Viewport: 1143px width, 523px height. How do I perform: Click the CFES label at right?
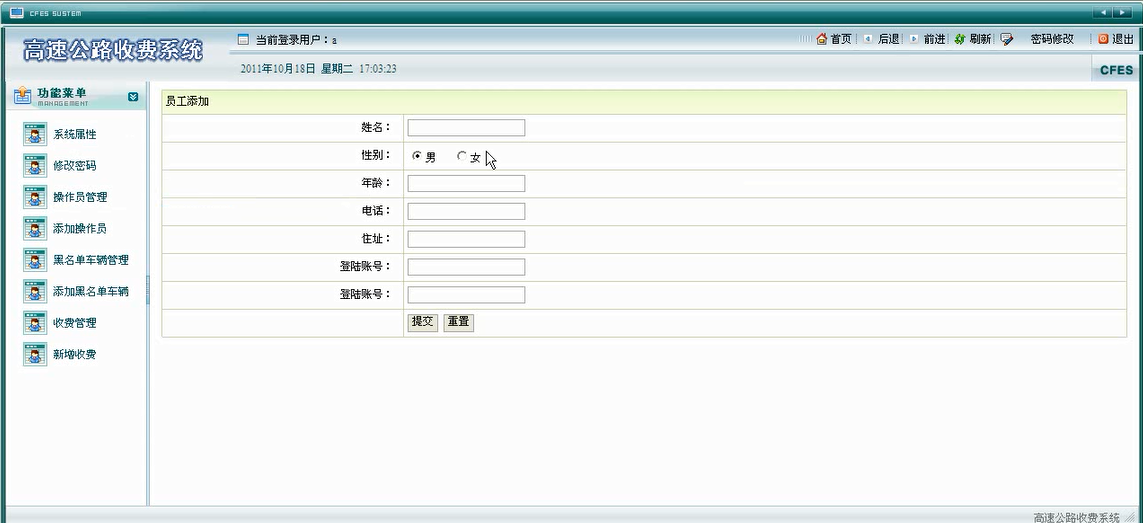pos(1116,71)
